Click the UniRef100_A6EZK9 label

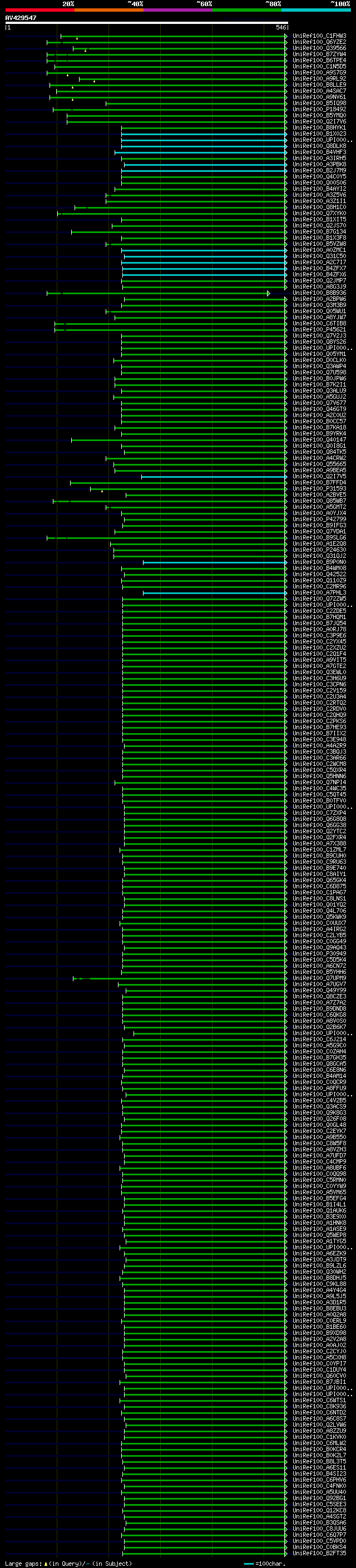[319, 1253]
